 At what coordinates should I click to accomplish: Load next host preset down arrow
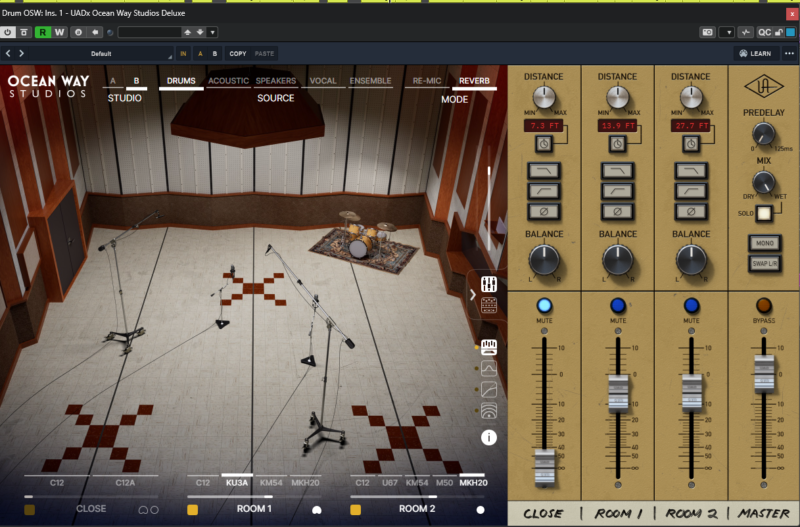[200, 32]
